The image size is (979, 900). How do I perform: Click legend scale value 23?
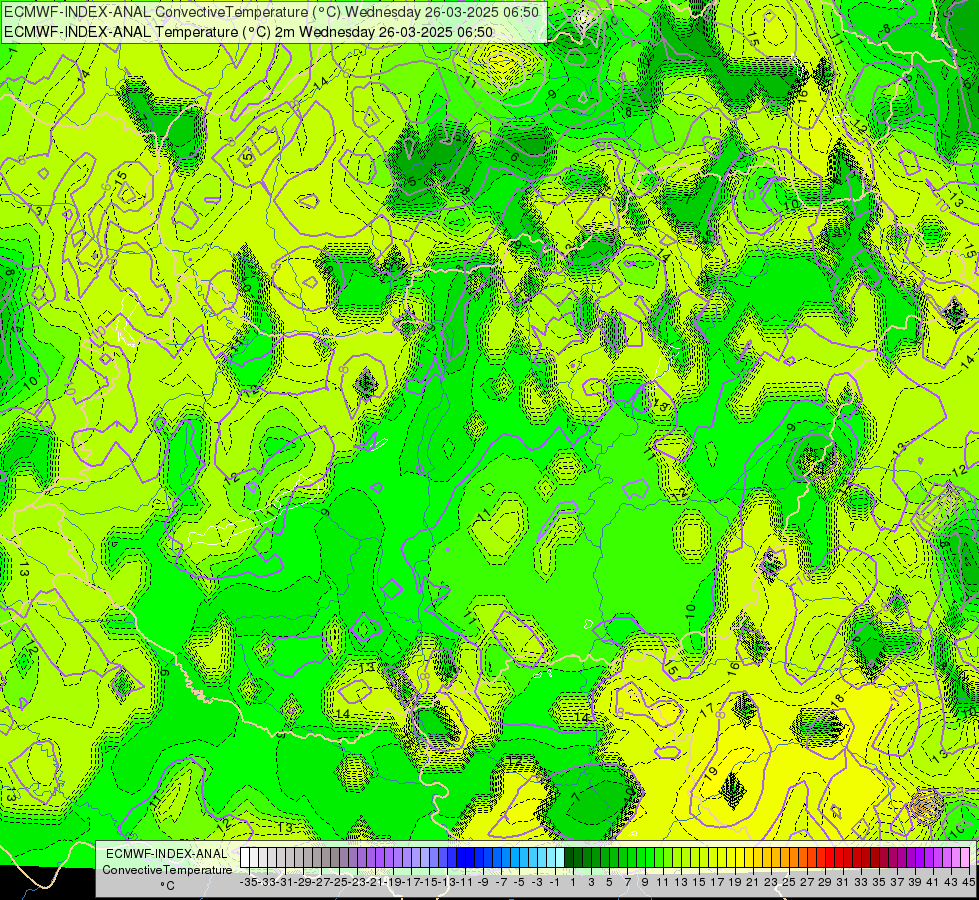pyautogui.click(x=771, y=882)
